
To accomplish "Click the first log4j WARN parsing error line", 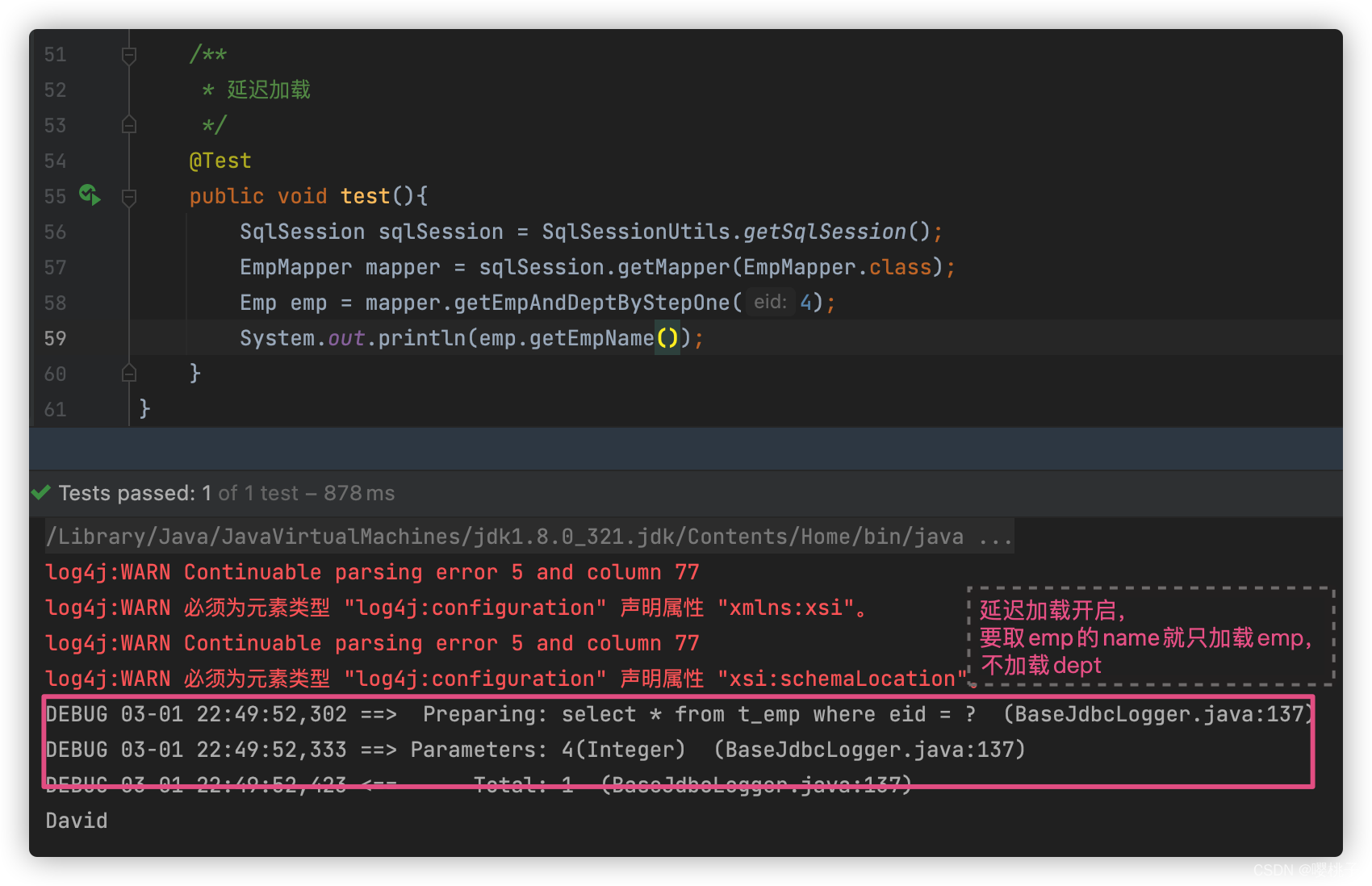I will [372, 572].
